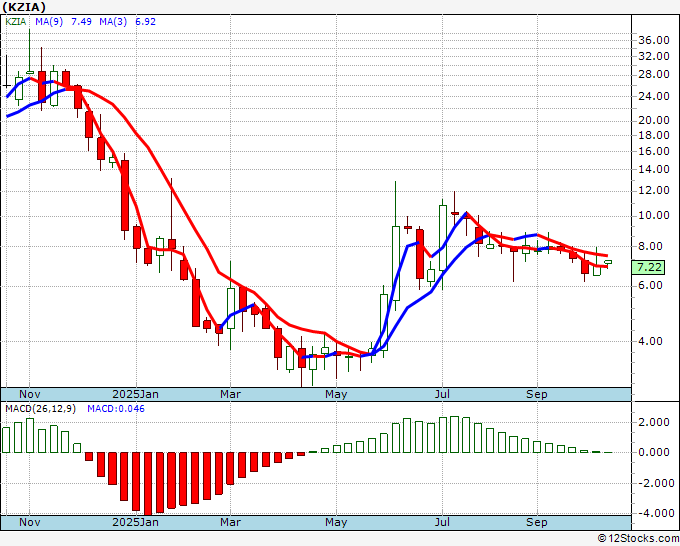Click the 2025Jan label on price chart axis
680x546 pixels.
coord(136,394)
